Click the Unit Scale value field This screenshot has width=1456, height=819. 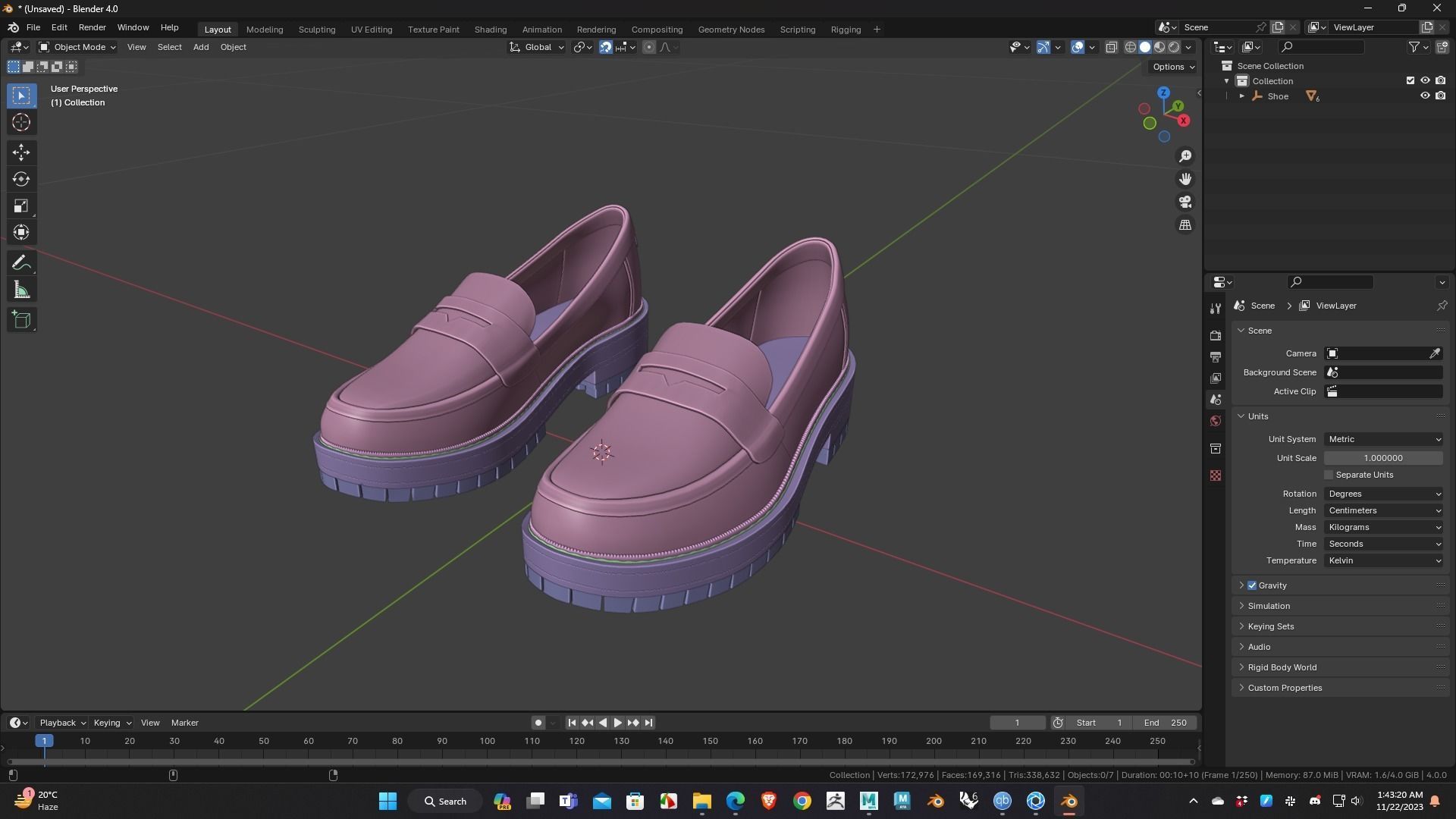pyautogui.click(x=1383, y=458)
